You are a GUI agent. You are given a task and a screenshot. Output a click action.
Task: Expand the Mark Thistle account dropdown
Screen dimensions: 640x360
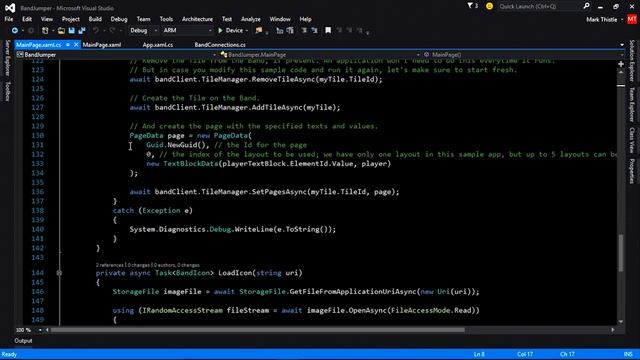(622, 20)
